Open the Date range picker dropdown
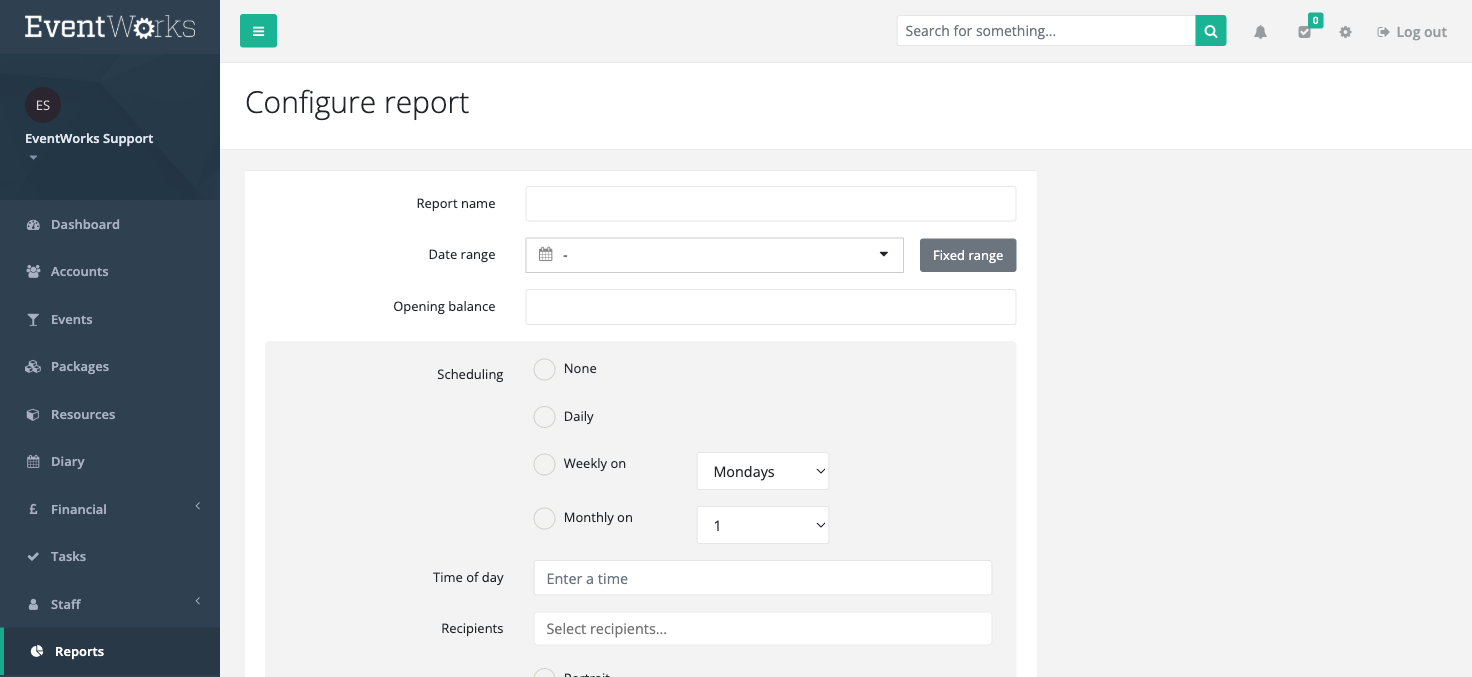 click(714, 255)
